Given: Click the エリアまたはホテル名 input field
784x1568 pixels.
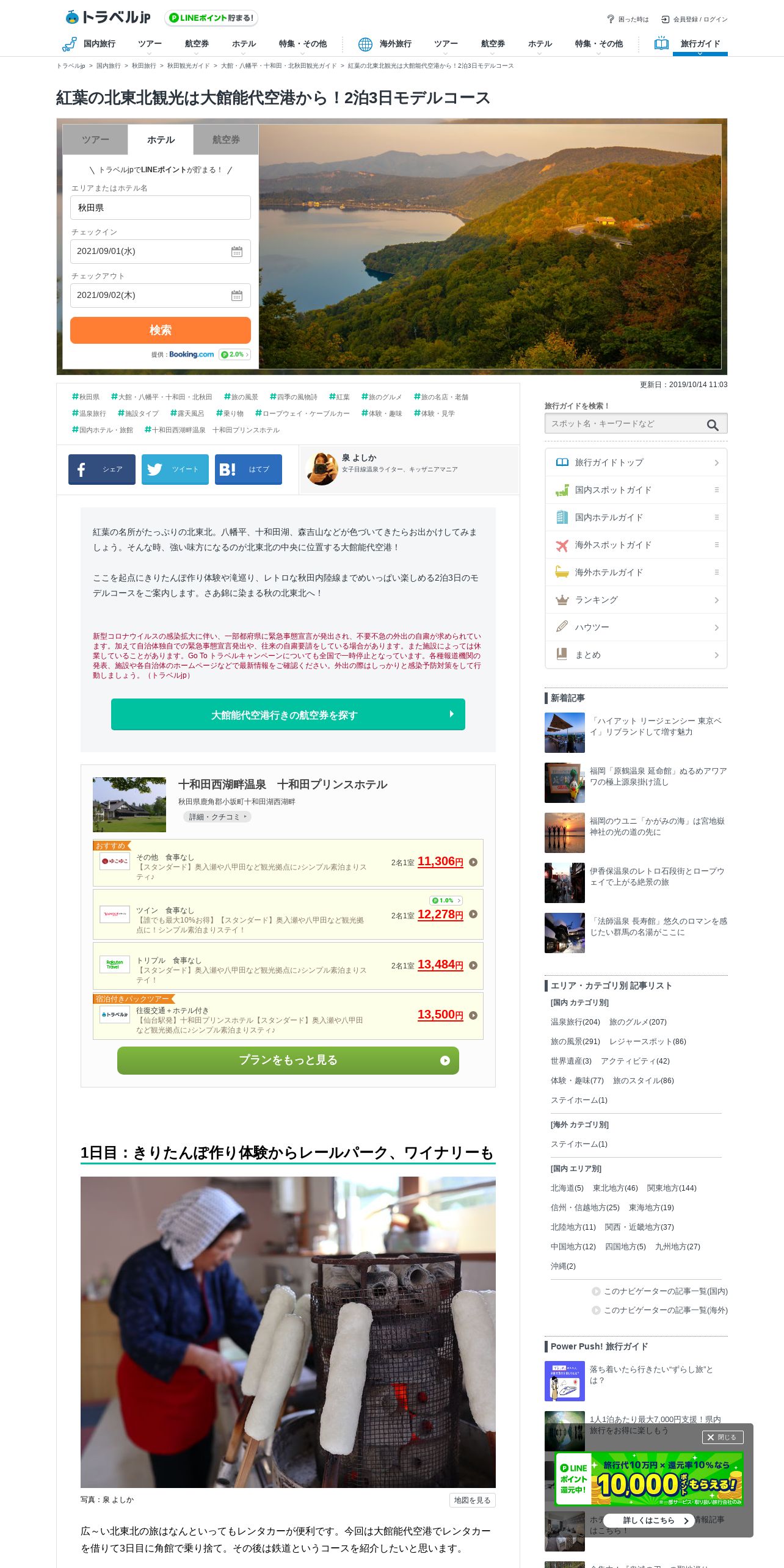Looking at the screenshot, I should pyautogui.click(x=161, y=208).
